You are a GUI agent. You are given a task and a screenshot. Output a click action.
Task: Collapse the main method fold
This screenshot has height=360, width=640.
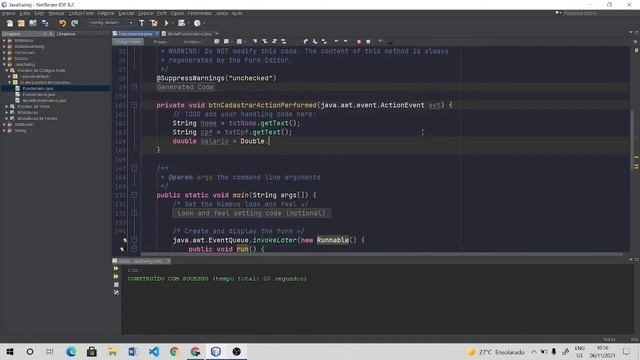point(134,195)
